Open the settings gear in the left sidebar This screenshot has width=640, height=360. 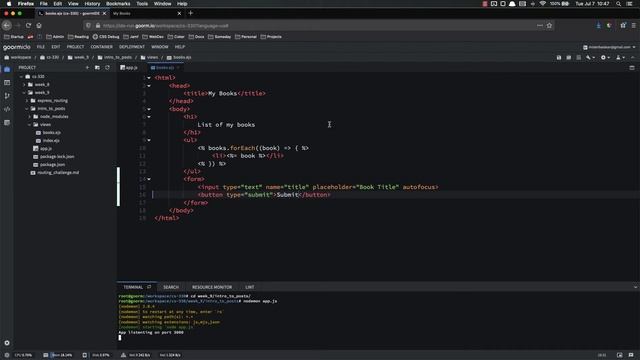7,343
